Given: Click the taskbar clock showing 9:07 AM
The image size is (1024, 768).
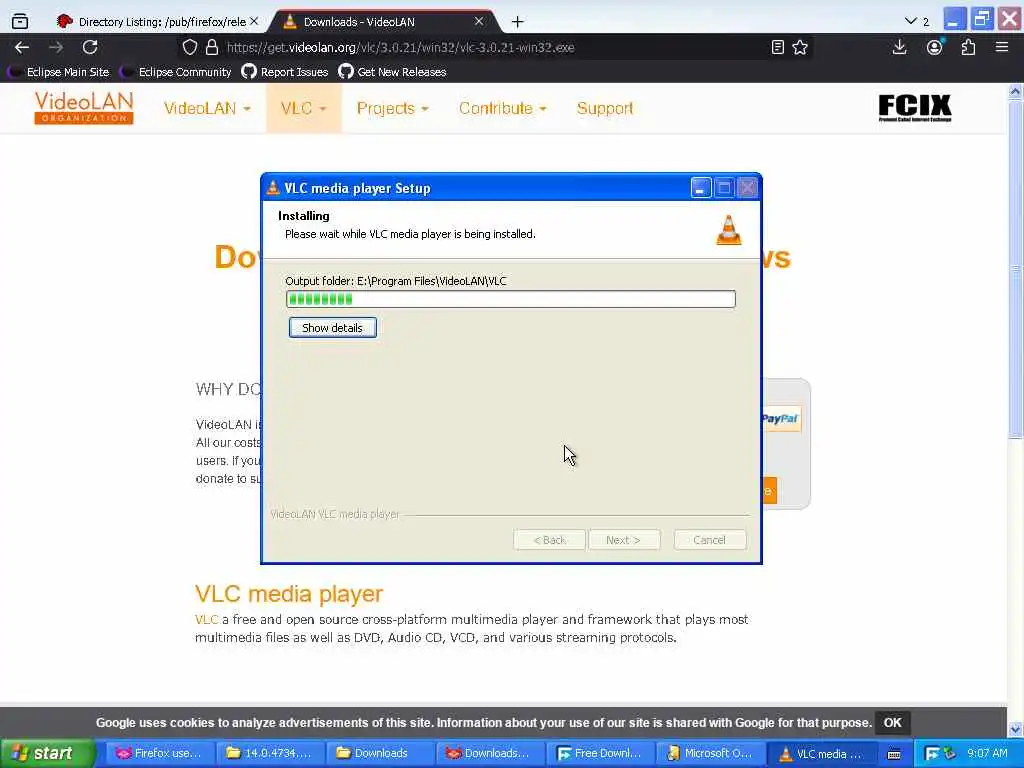Looking at the screenshot, I should coord(987,753).
